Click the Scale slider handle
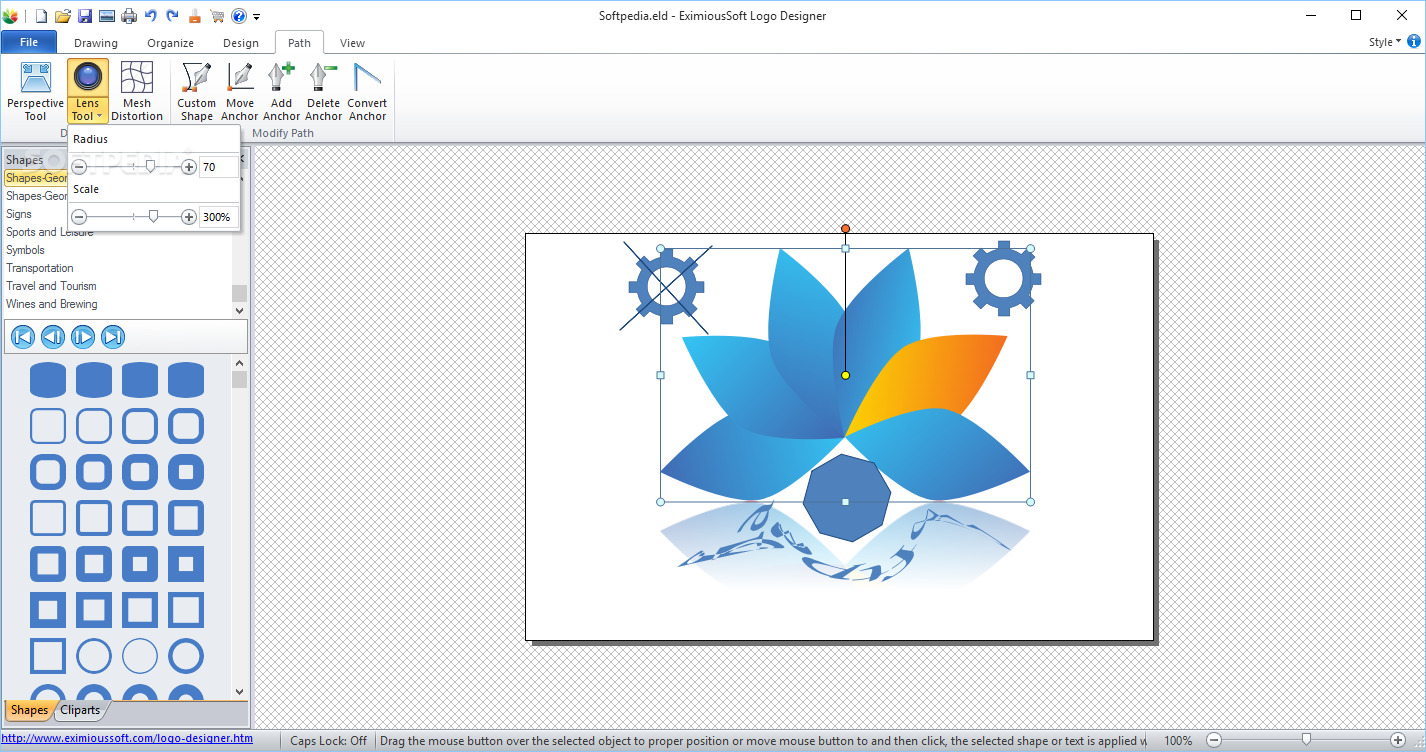This screenshot has width=1426, height=752. (153, 217)
